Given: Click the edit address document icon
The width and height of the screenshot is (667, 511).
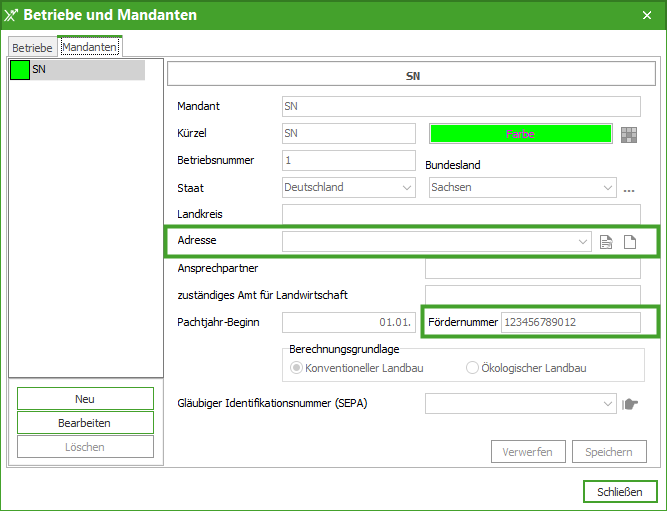Looking at the screenshot, I should coord(606,241).
